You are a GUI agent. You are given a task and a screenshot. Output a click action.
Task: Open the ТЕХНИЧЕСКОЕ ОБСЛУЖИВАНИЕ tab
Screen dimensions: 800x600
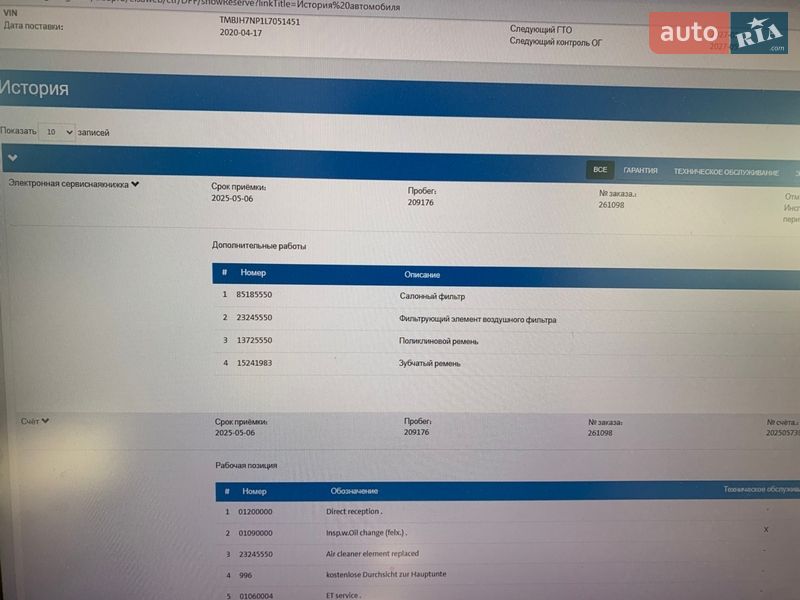point(725,172)
